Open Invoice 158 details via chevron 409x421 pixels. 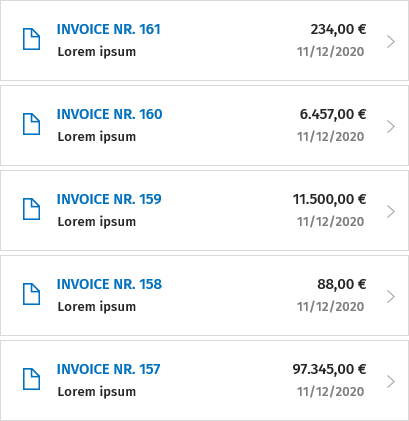tap(391, 297)
